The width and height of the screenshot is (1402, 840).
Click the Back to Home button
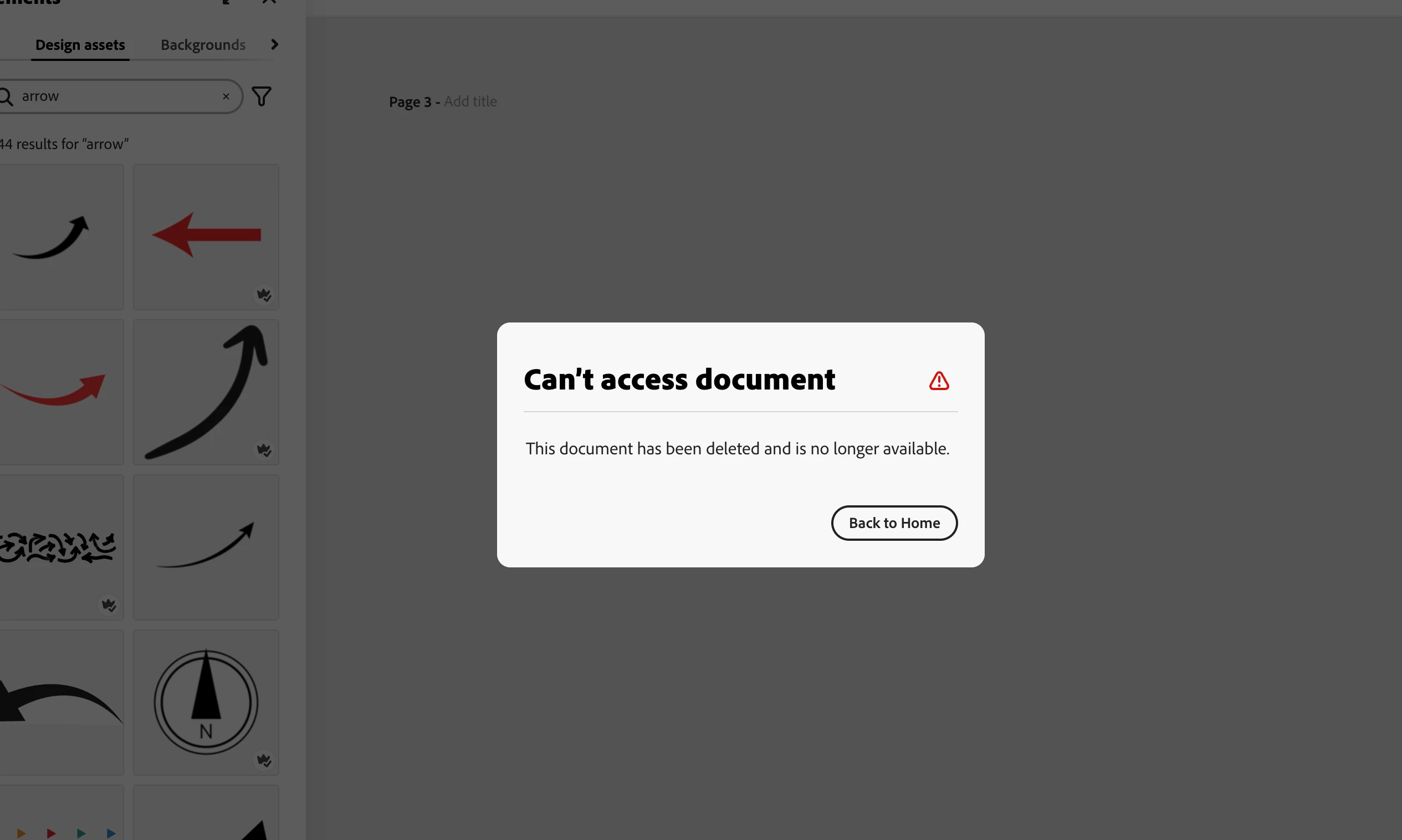894,523
